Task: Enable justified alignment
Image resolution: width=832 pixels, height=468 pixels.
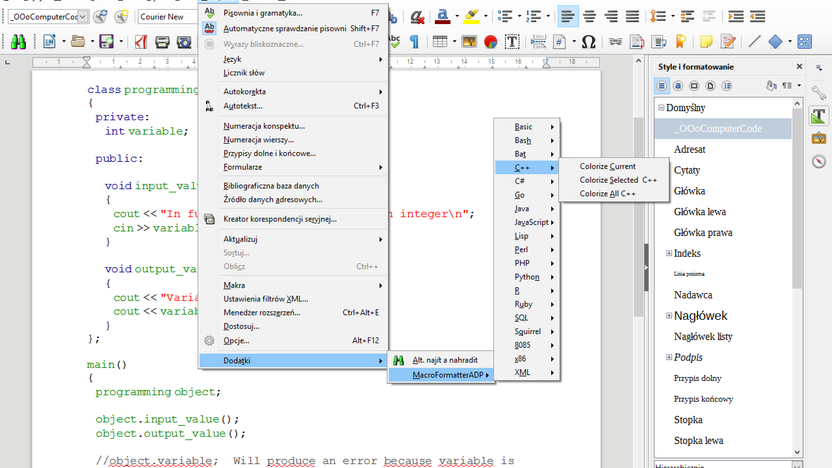Action: (x=632, y=17)
